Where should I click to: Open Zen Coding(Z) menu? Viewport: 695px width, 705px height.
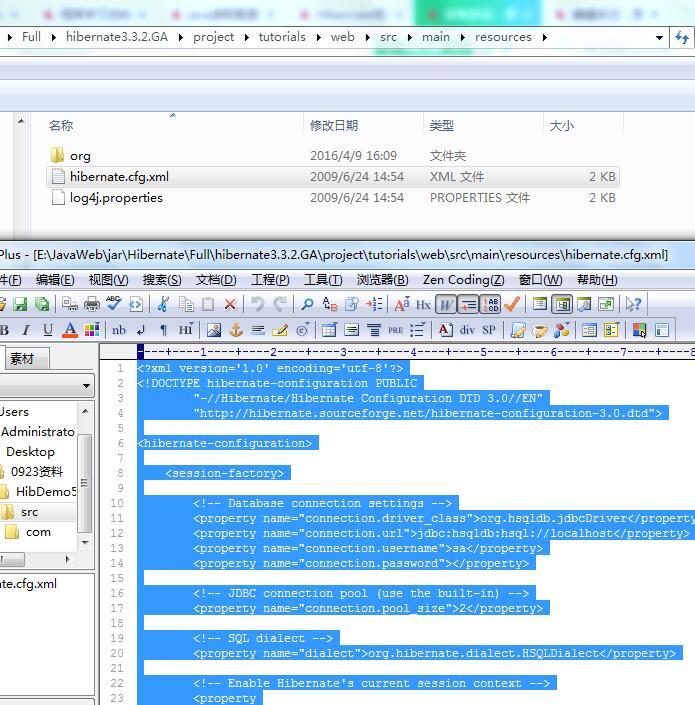coord(463,280)
